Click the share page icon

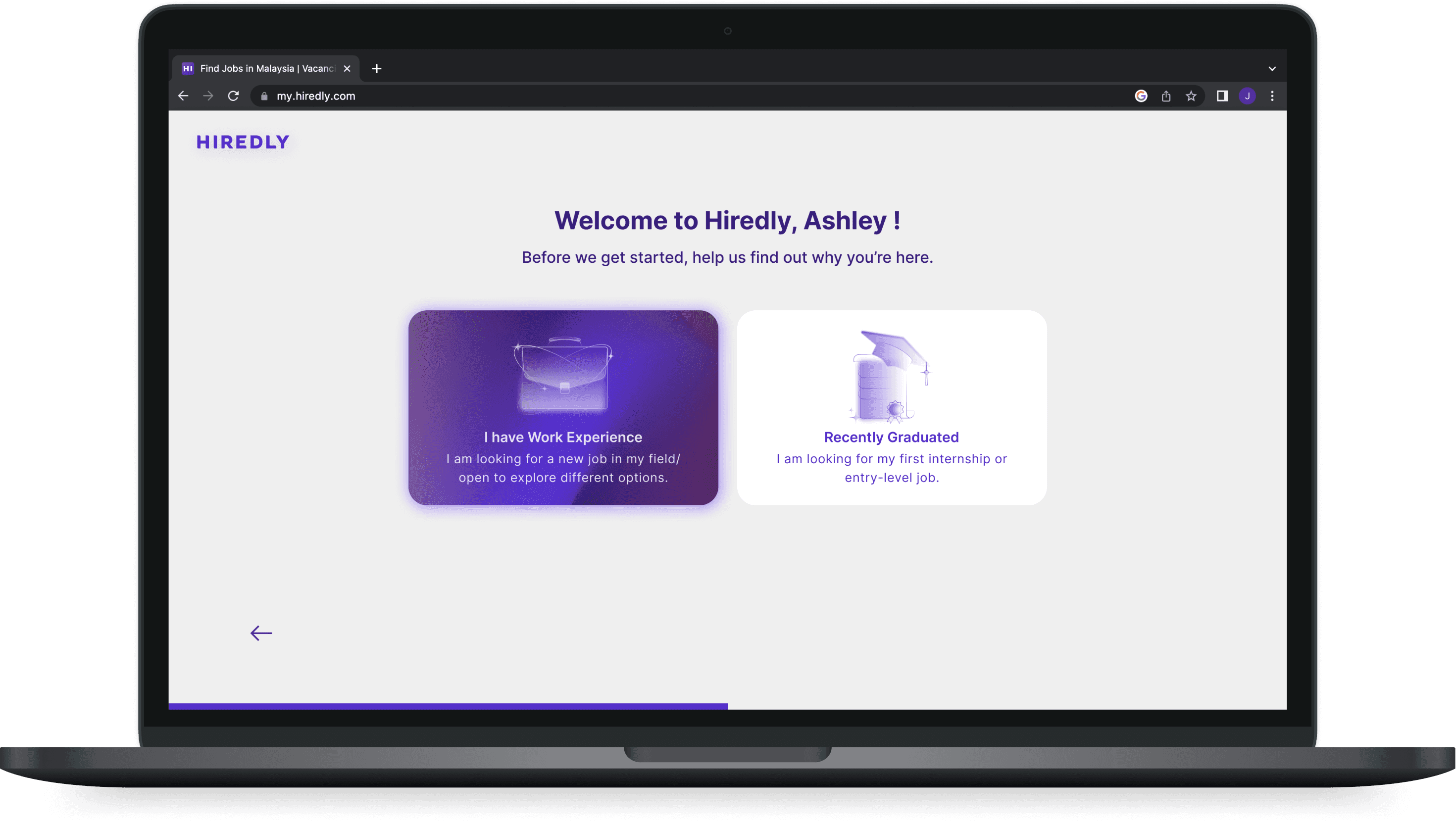tap(1166, 96)
